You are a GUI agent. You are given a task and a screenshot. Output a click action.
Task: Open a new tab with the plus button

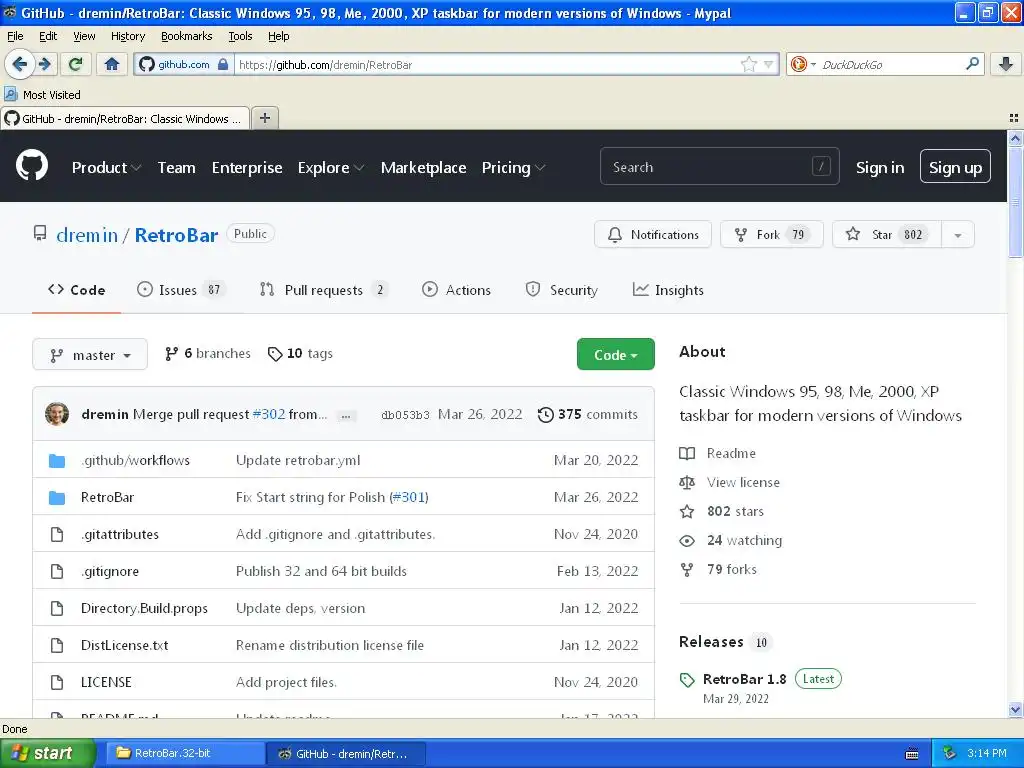264,118
